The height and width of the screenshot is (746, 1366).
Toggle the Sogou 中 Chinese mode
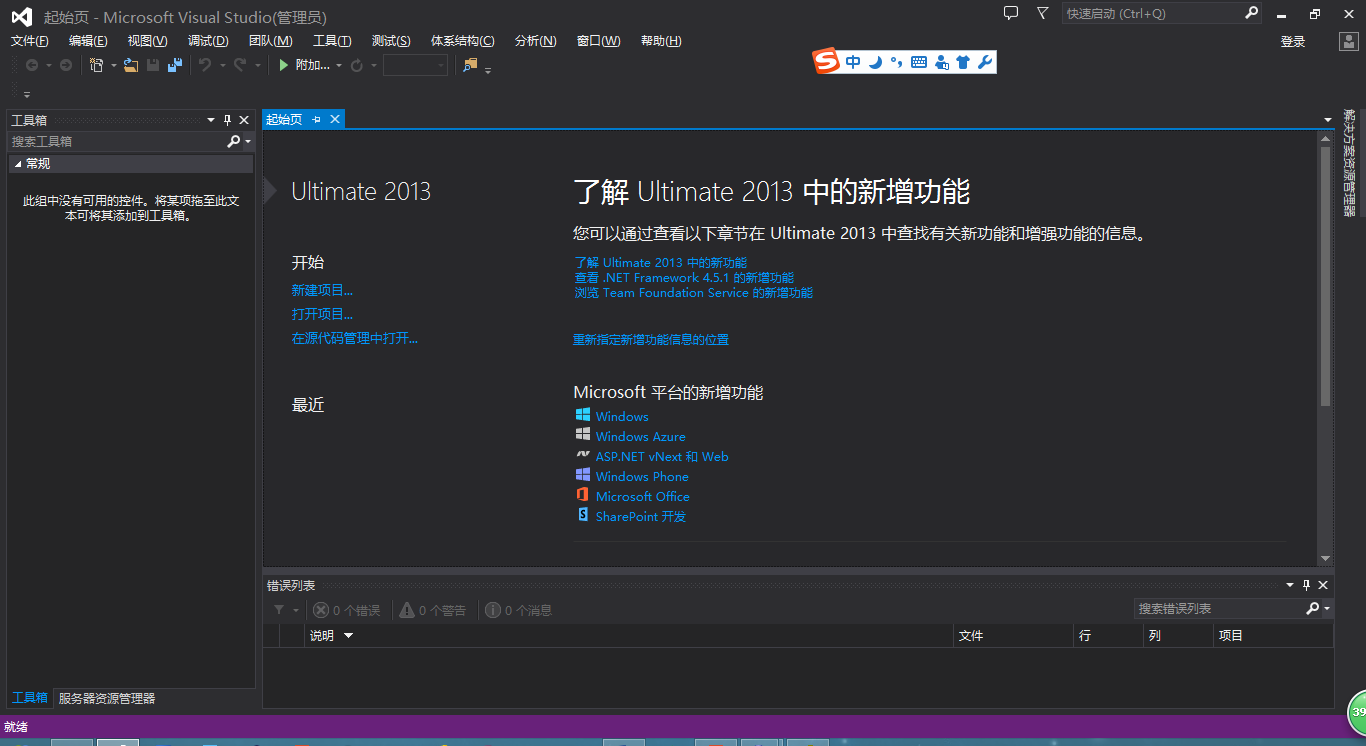point(853,62)
